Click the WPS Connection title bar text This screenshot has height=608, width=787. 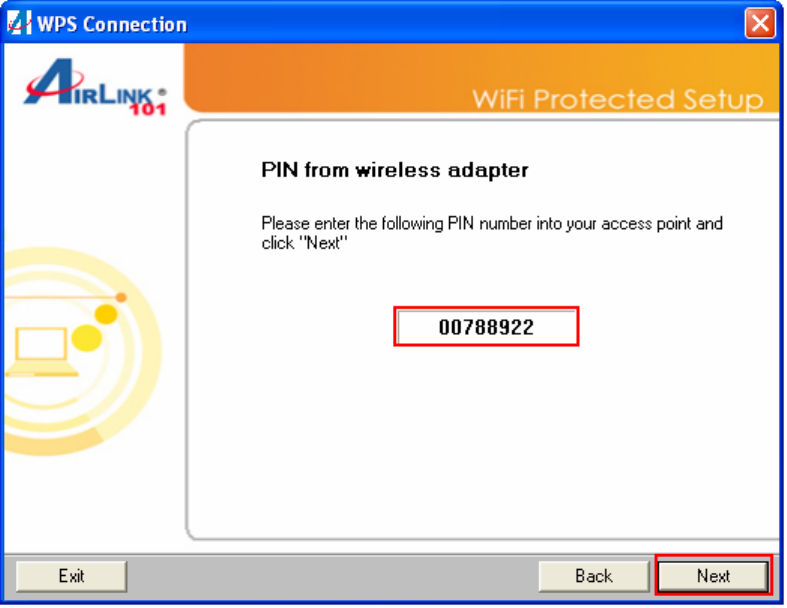tap(112, 24)
